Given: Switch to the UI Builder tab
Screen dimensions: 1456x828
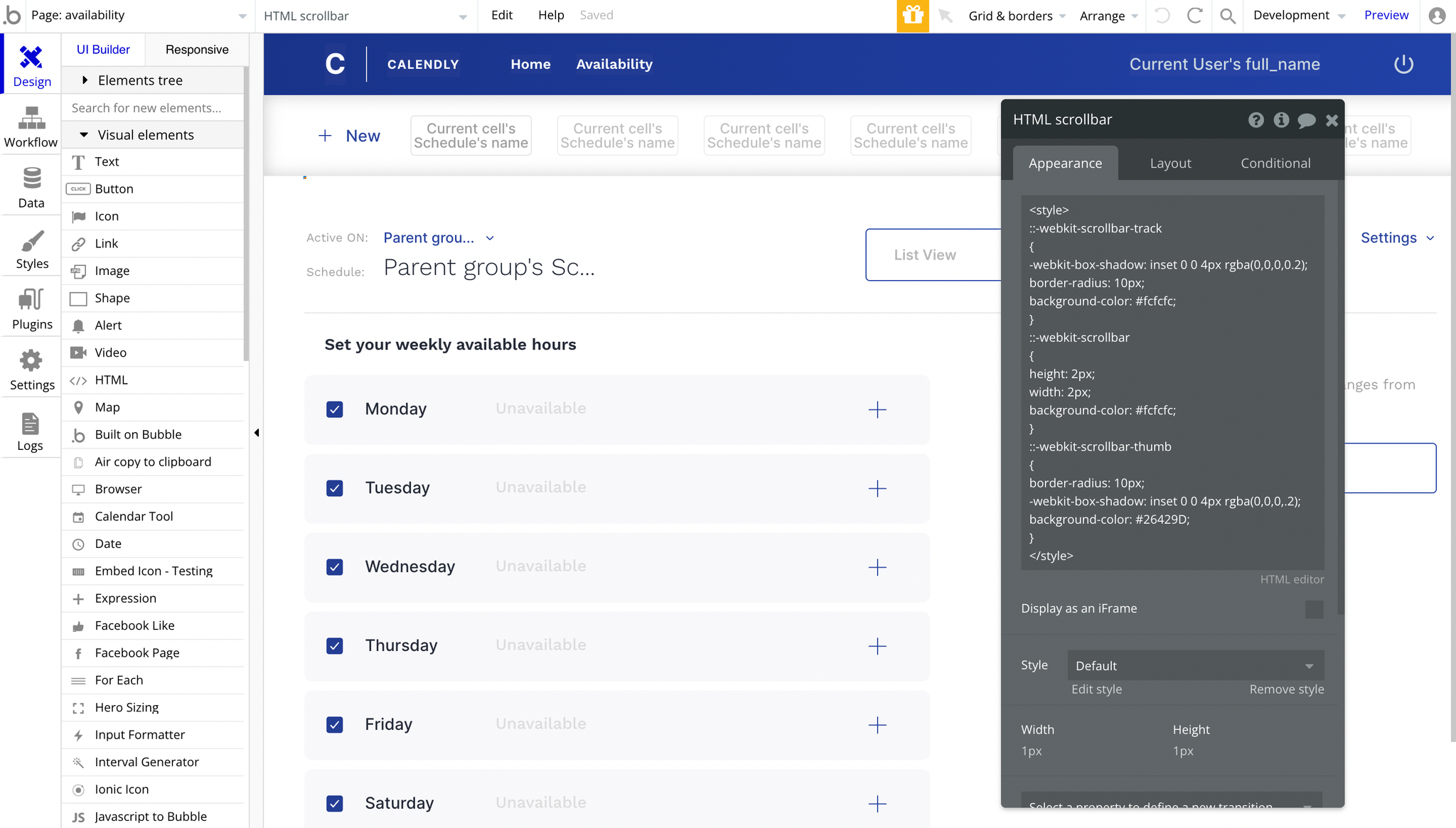Looking at the screenshot, I should 103,50.
